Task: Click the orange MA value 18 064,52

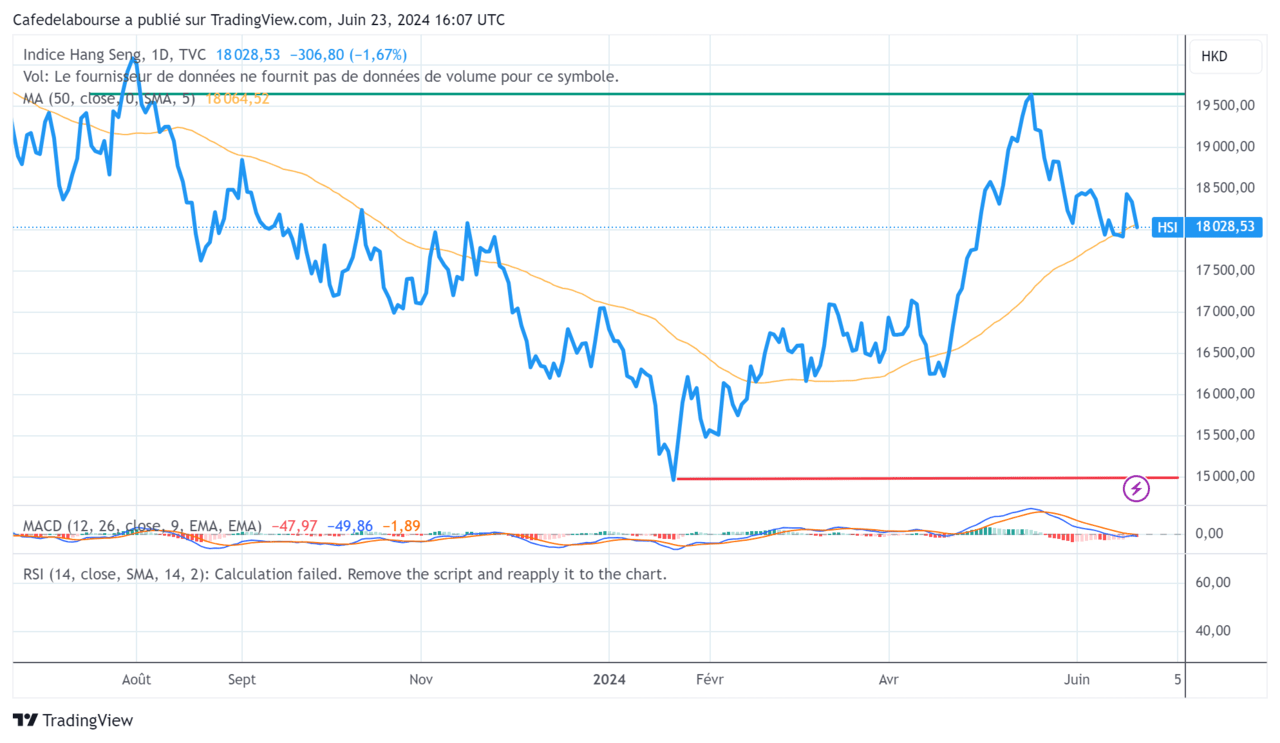Action: click(237, 98)
